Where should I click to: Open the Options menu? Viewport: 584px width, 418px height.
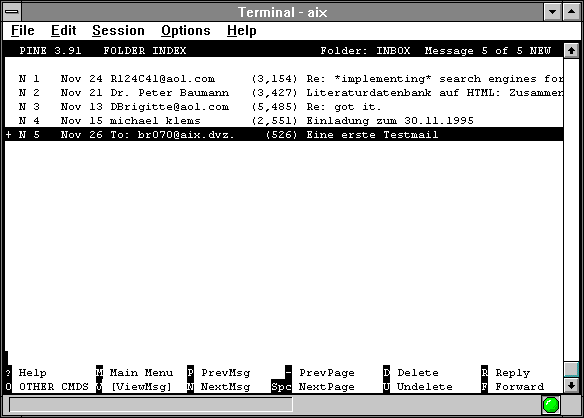click(186, 31)
